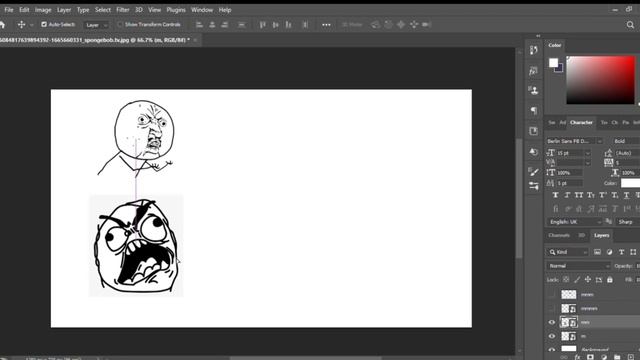Select the Background layer thumbnail

[569, 349]
